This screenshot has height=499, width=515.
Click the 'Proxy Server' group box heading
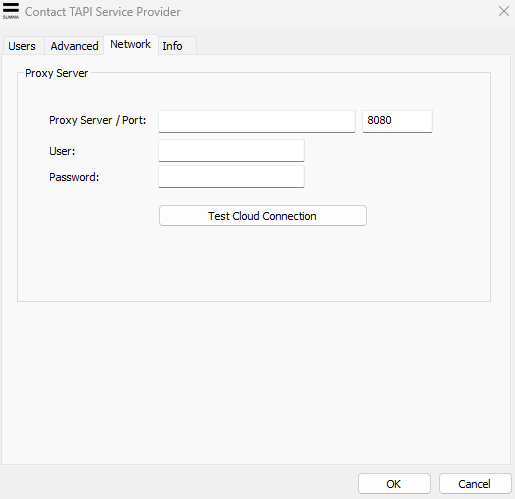pyautogui.click(x=57, y=73)
